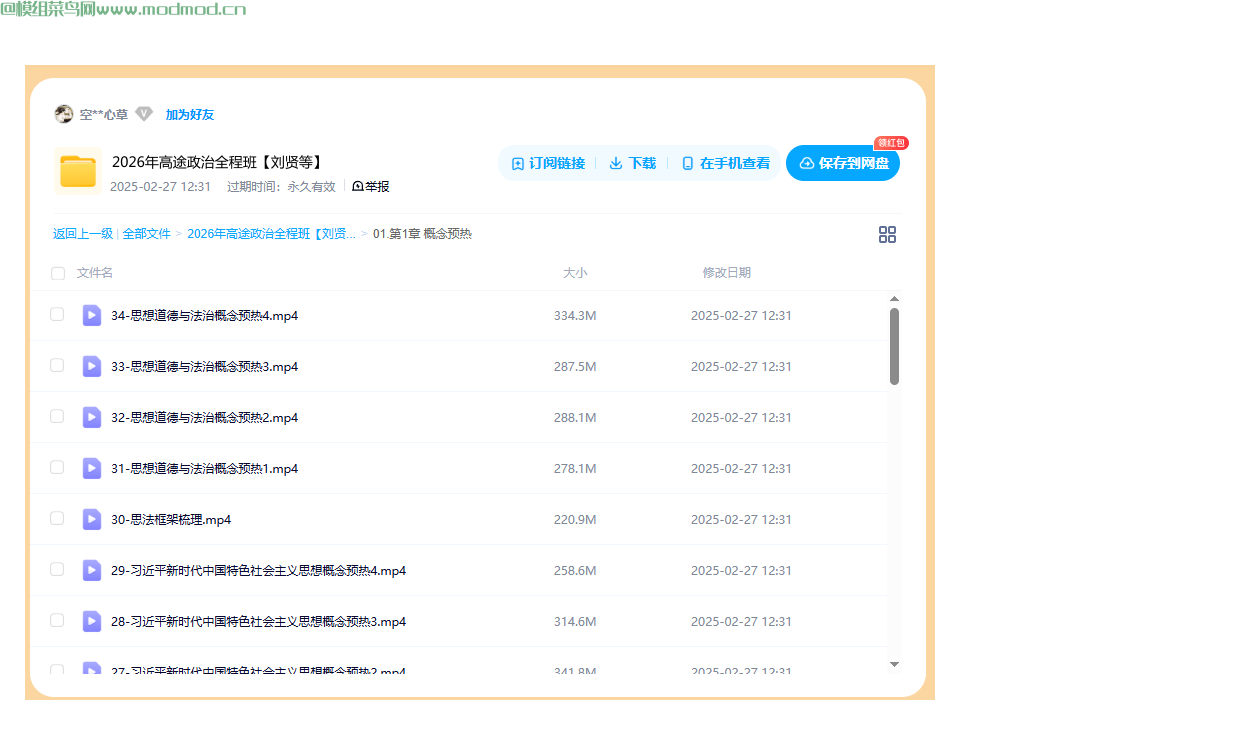The image size is (1246, 749).
Task: Select checkbox for 34-思想道德与法治概念预热4.mp4
Action: tap(57, 314)
